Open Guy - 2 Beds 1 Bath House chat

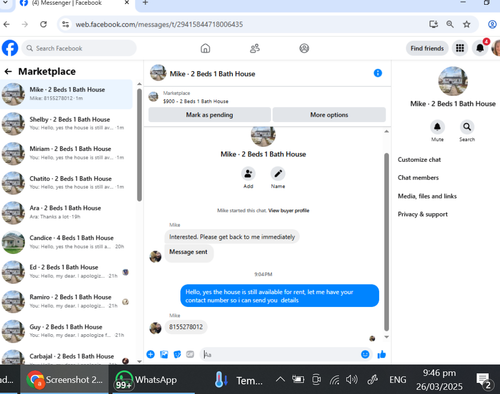67,331
